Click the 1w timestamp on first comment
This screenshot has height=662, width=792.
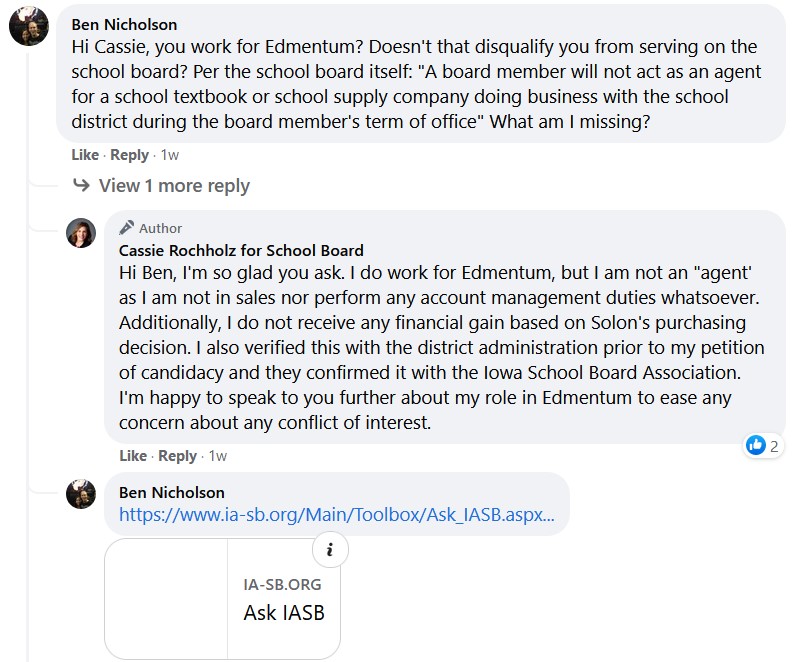point(170,155)
